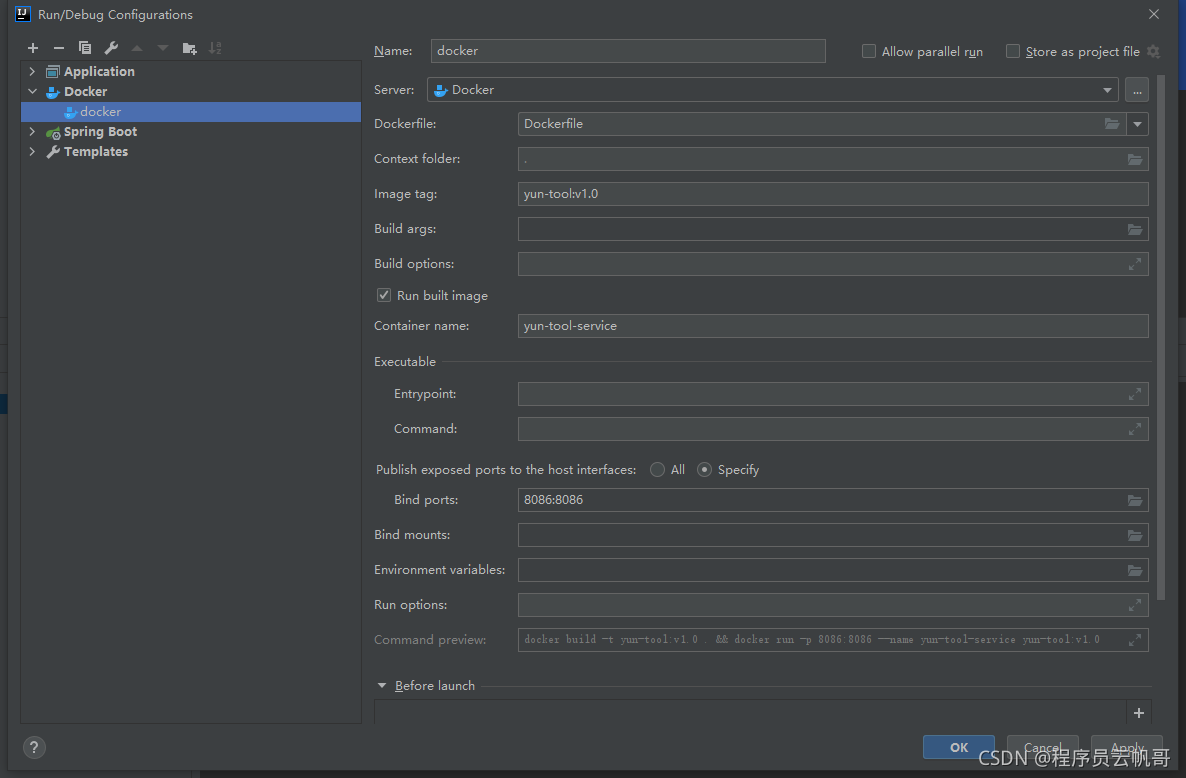The height and width of the screenshot is (778, 1186).
Task: Select Spring Boot category label
Action: (x=101, y=132)
